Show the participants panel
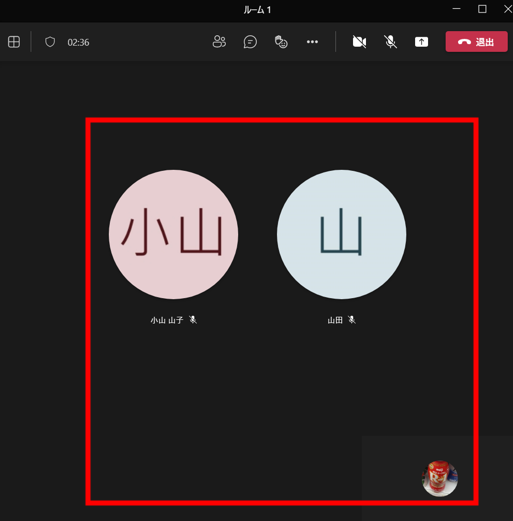 click(x=219, y=42)
